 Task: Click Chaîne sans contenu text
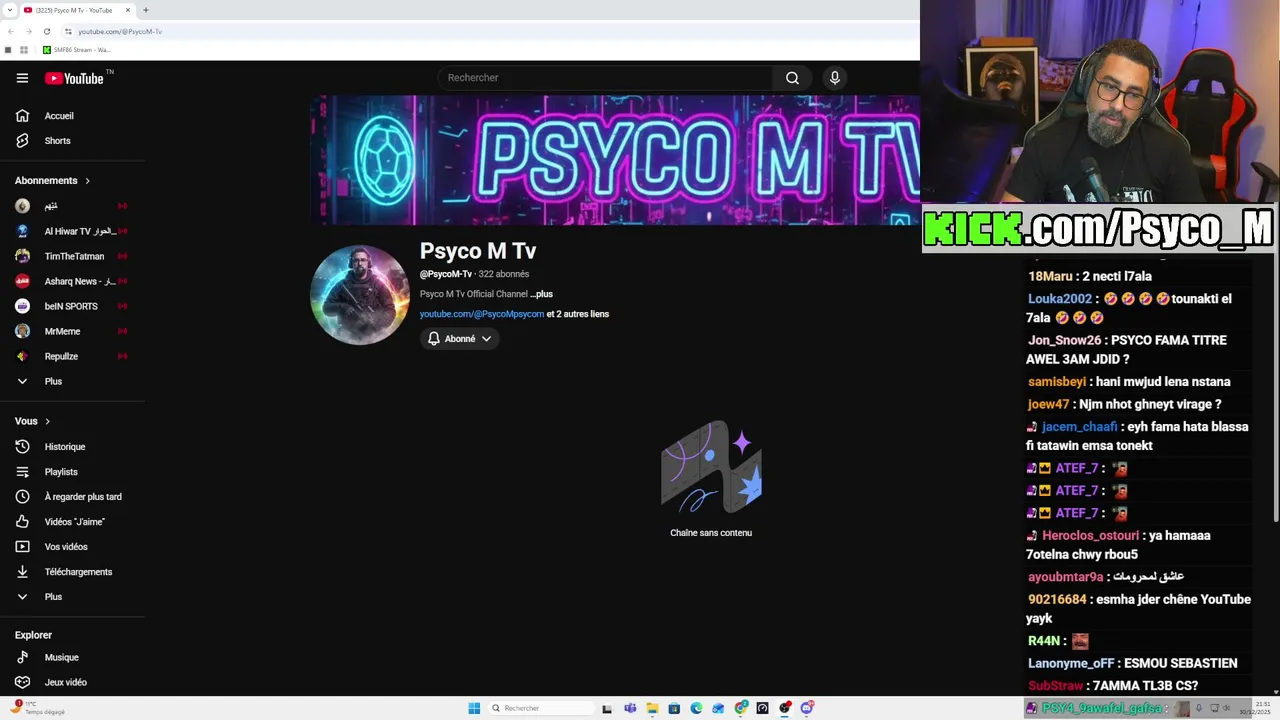coord(711,533)
